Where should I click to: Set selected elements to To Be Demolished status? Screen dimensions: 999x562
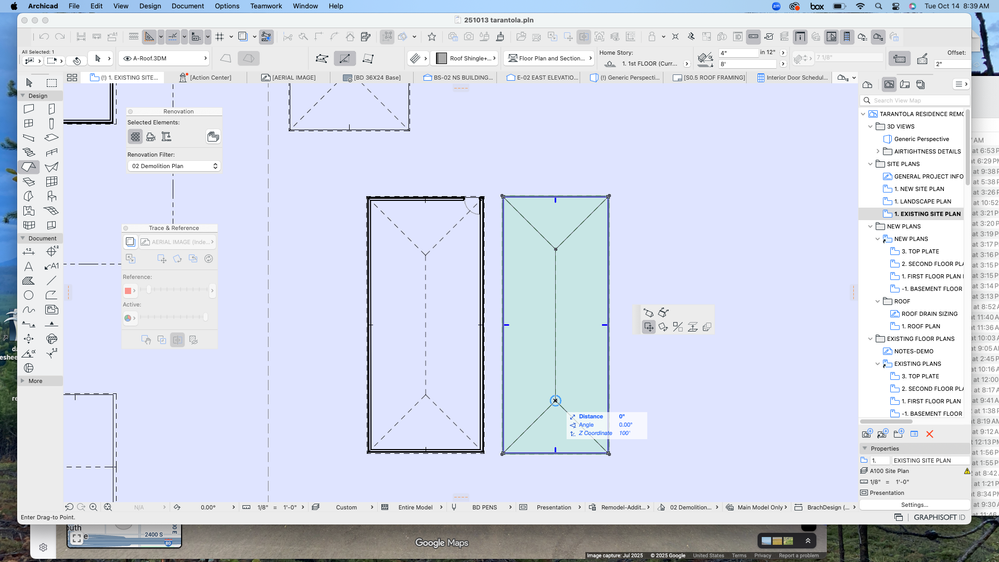151,137
